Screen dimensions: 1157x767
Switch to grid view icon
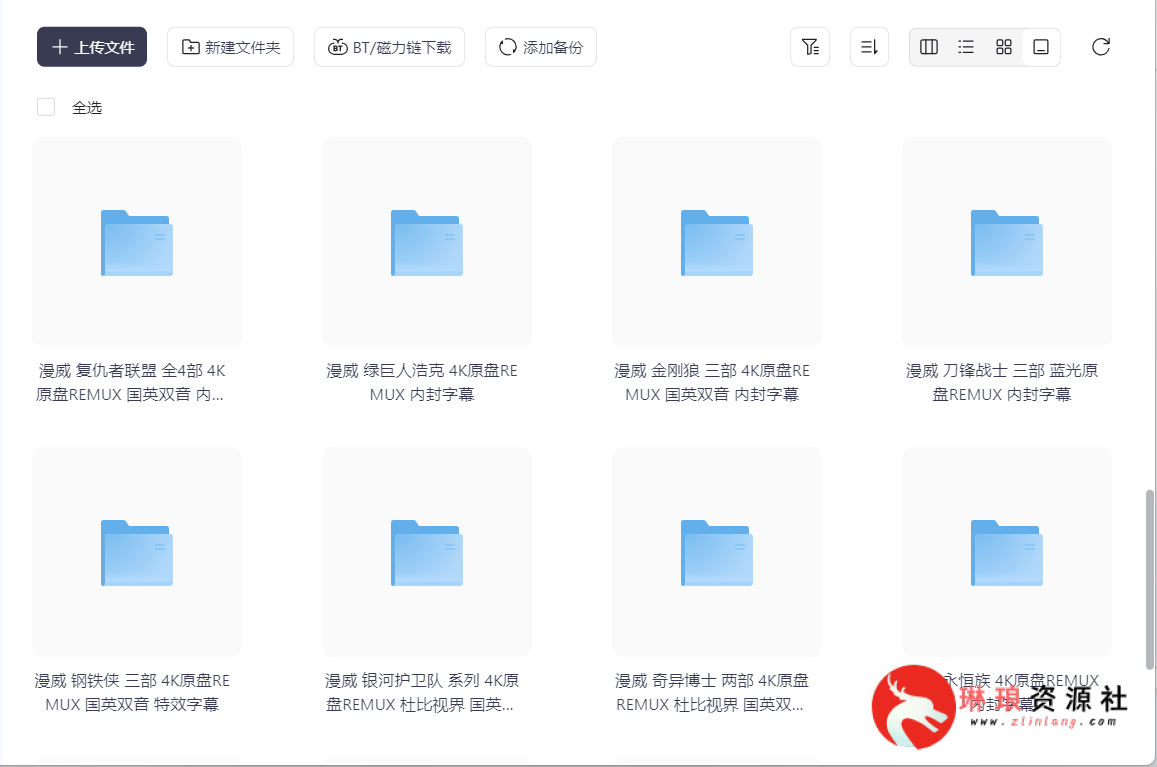[1004, 47]
